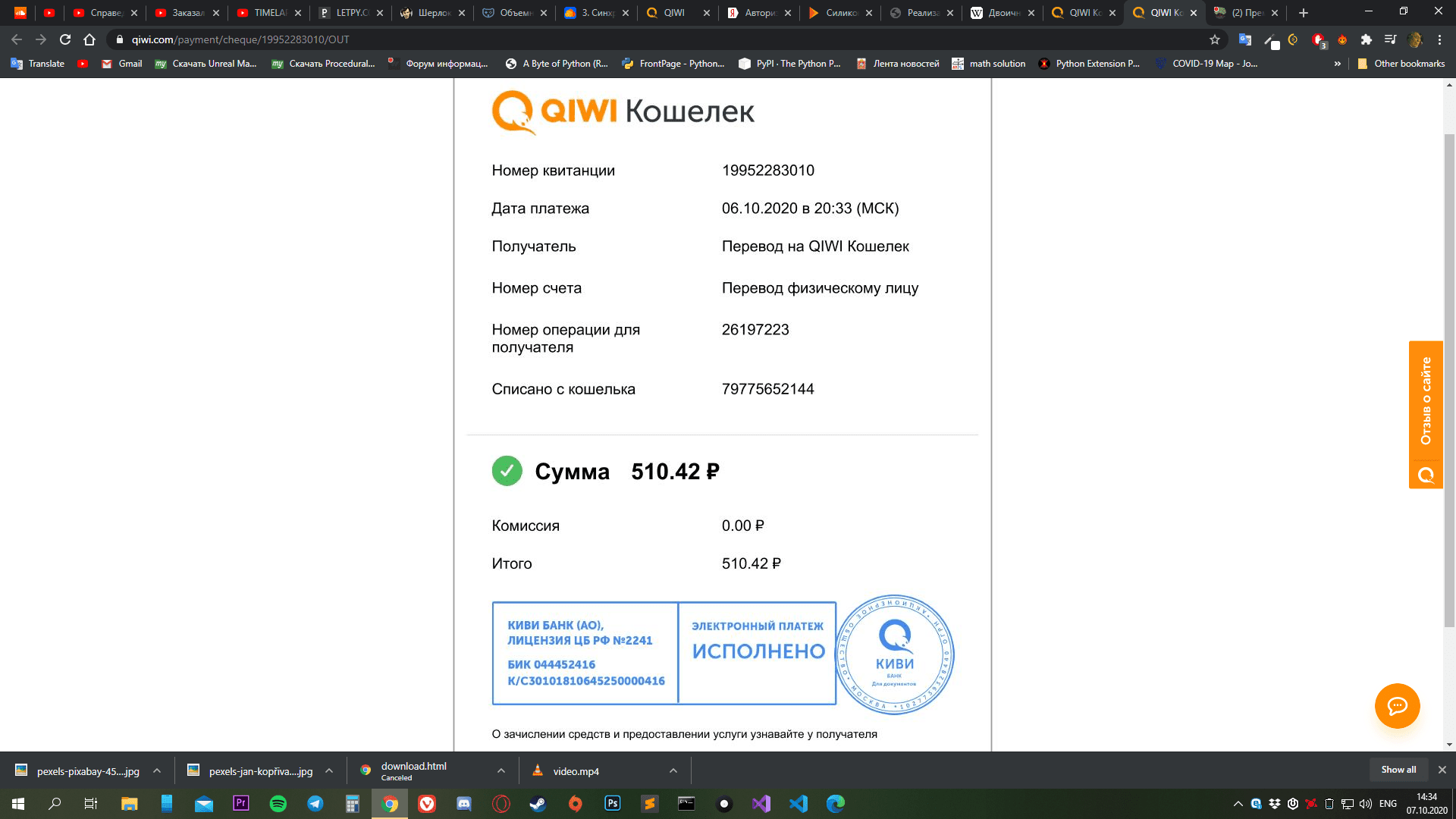Open the Лента новостей bookmark
The height and width of the screenshot is (819, 1456).
pyautogui.click(x=898, y=64)
